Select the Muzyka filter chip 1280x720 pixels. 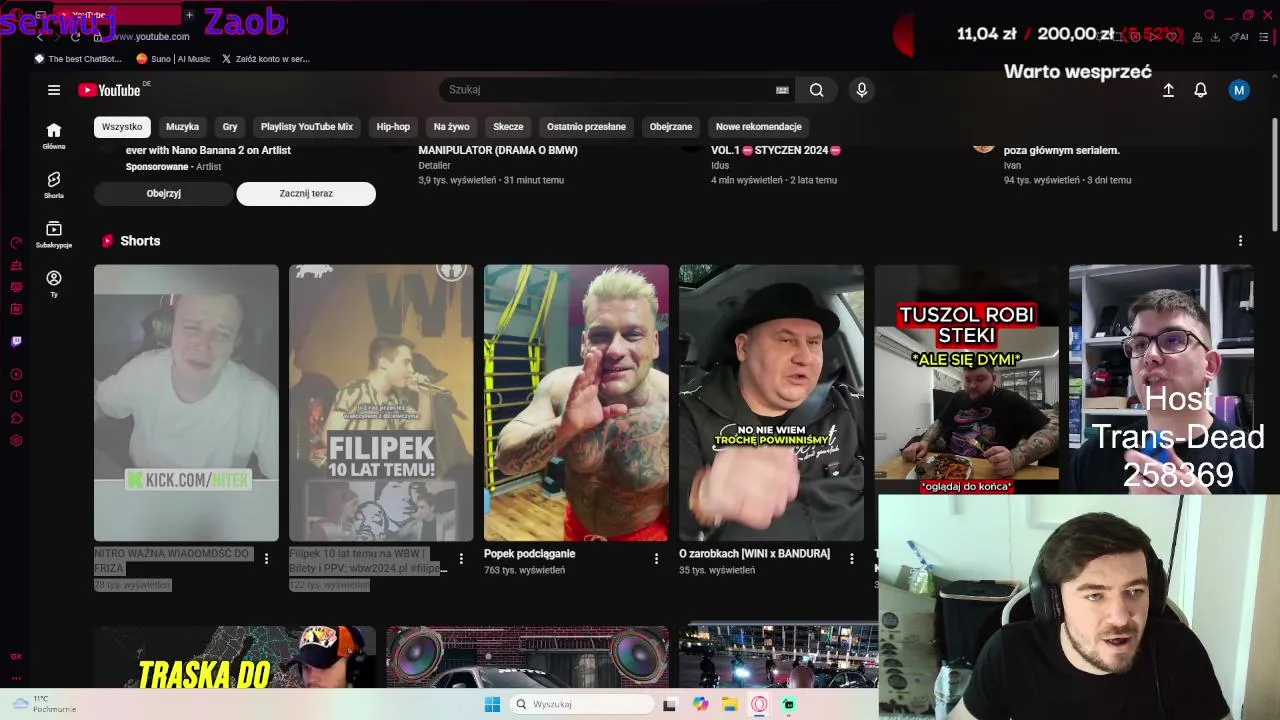point(182,127)
